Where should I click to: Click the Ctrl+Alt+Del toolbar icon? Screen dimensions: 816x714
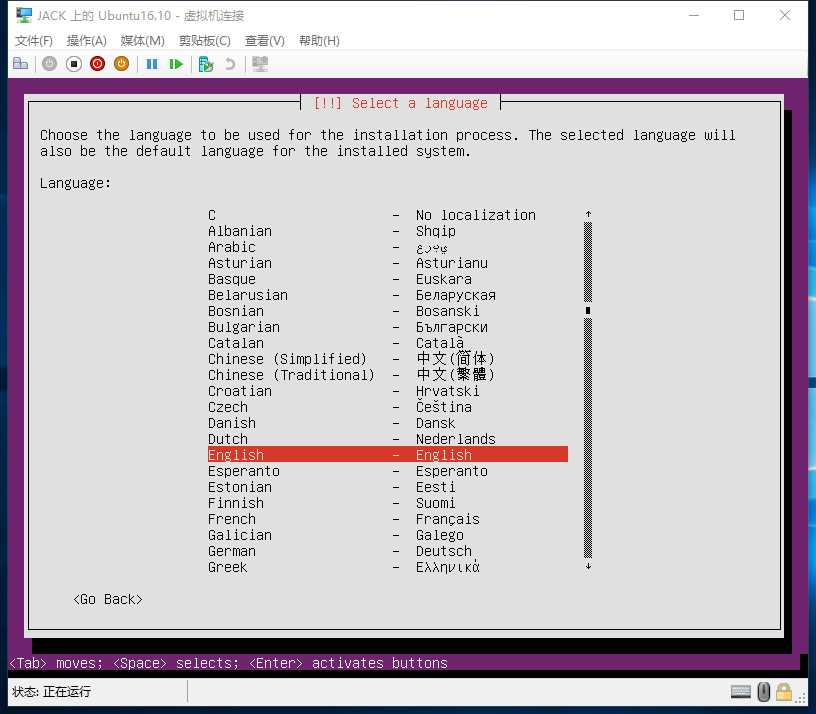pyautogui.click(x=20, y=63)
